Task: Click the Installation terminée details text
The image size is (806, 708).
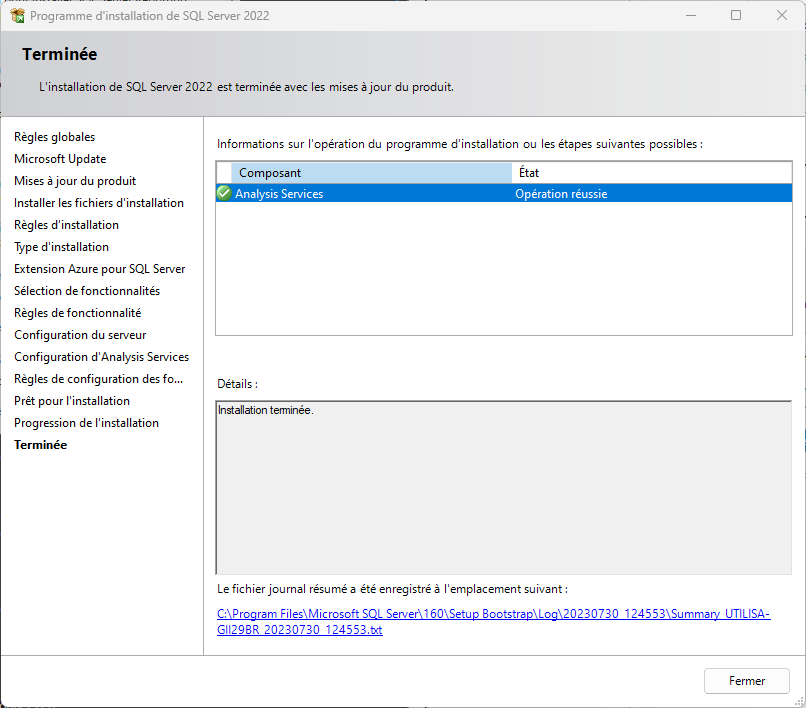Action: click(x=266, y=410)
